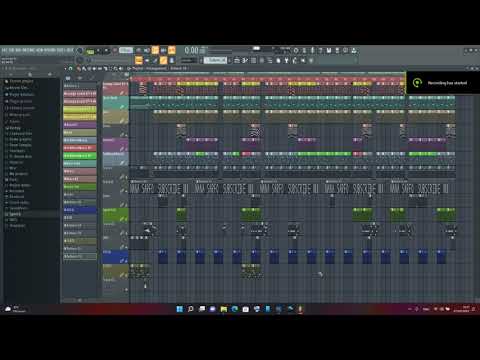
Task: Open the PATTERNS menu
Action: 29,50
